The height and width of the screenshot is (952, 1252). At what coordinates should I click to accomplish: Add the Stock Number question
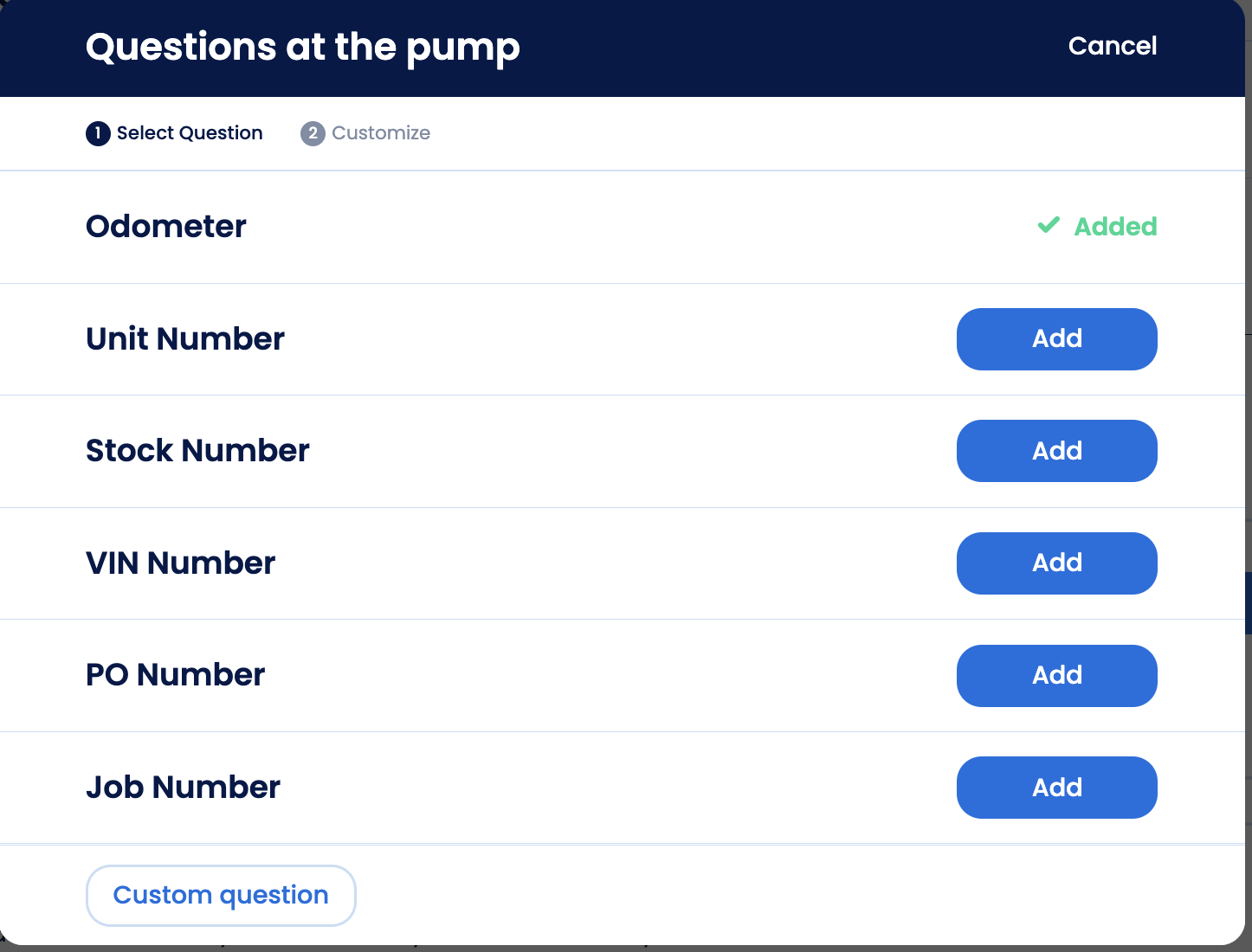coord(1056,451)
